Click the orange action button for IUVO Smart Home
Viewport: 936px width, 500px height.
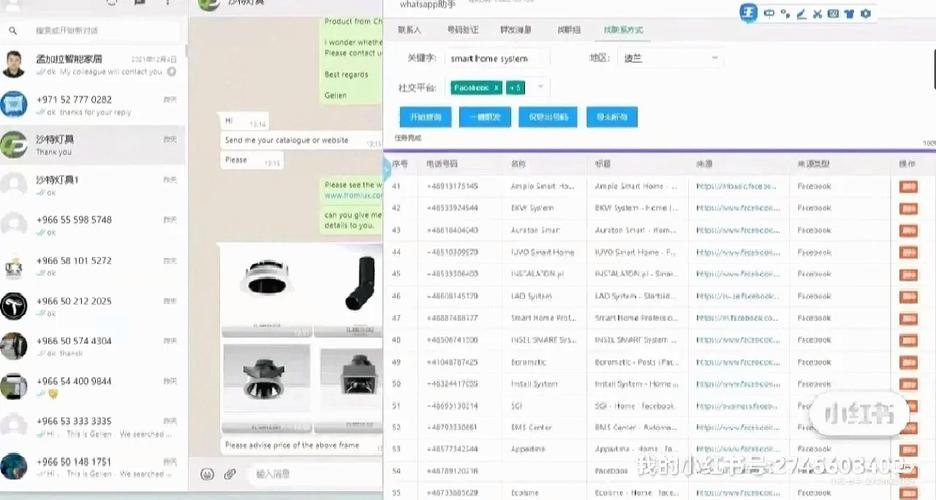click(909, 252)
